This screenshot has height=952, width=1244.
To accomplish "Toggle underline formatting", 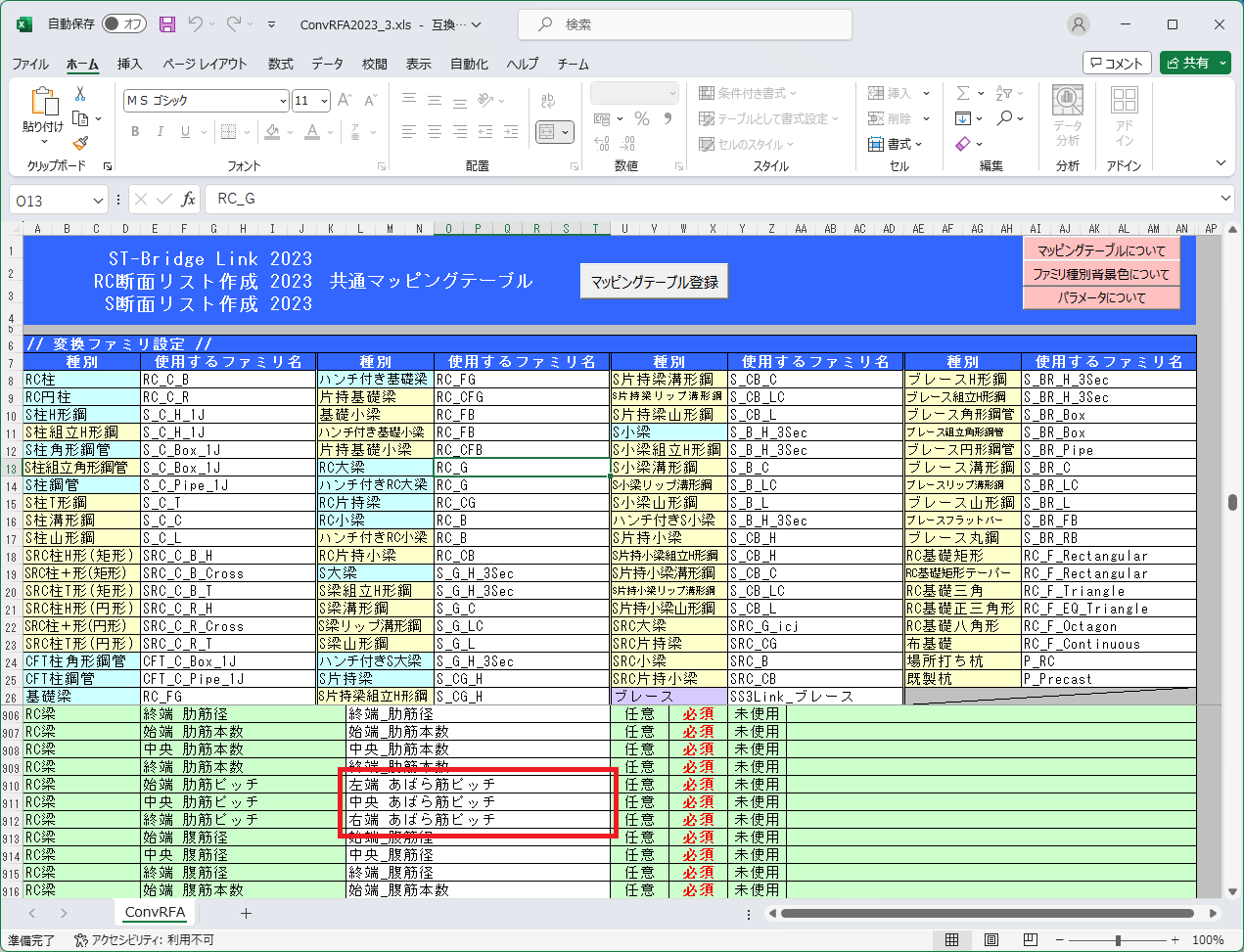I will click(x=185, y=131).
